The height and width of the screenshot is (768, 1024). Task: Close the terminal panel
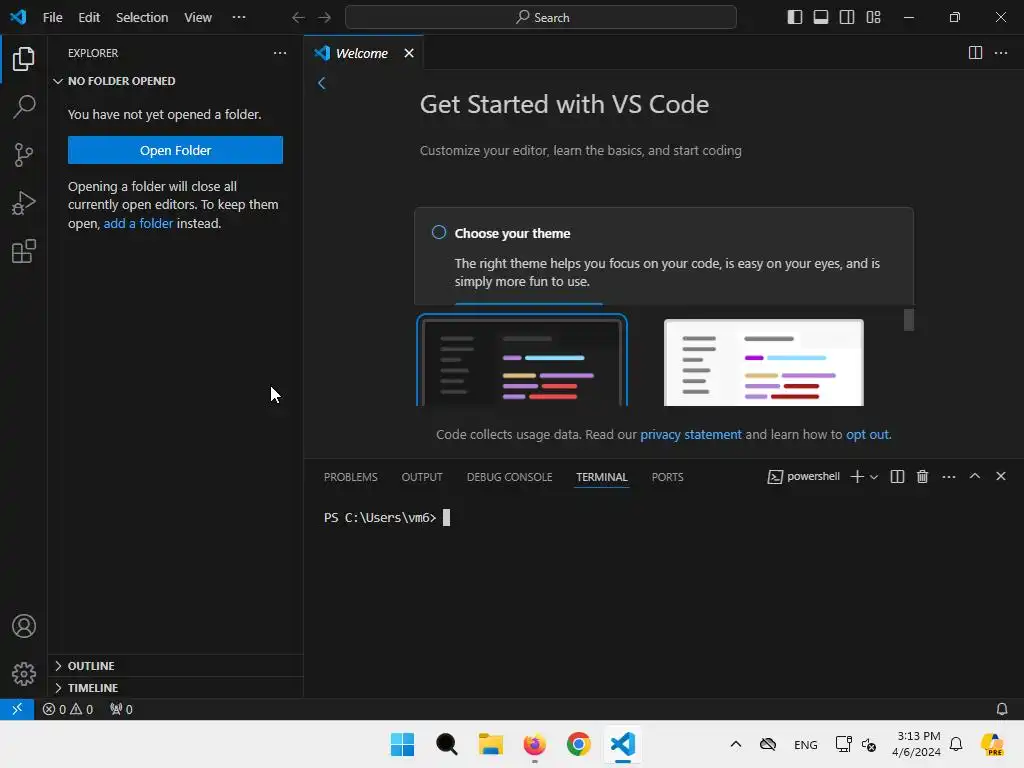point(1001,476)
